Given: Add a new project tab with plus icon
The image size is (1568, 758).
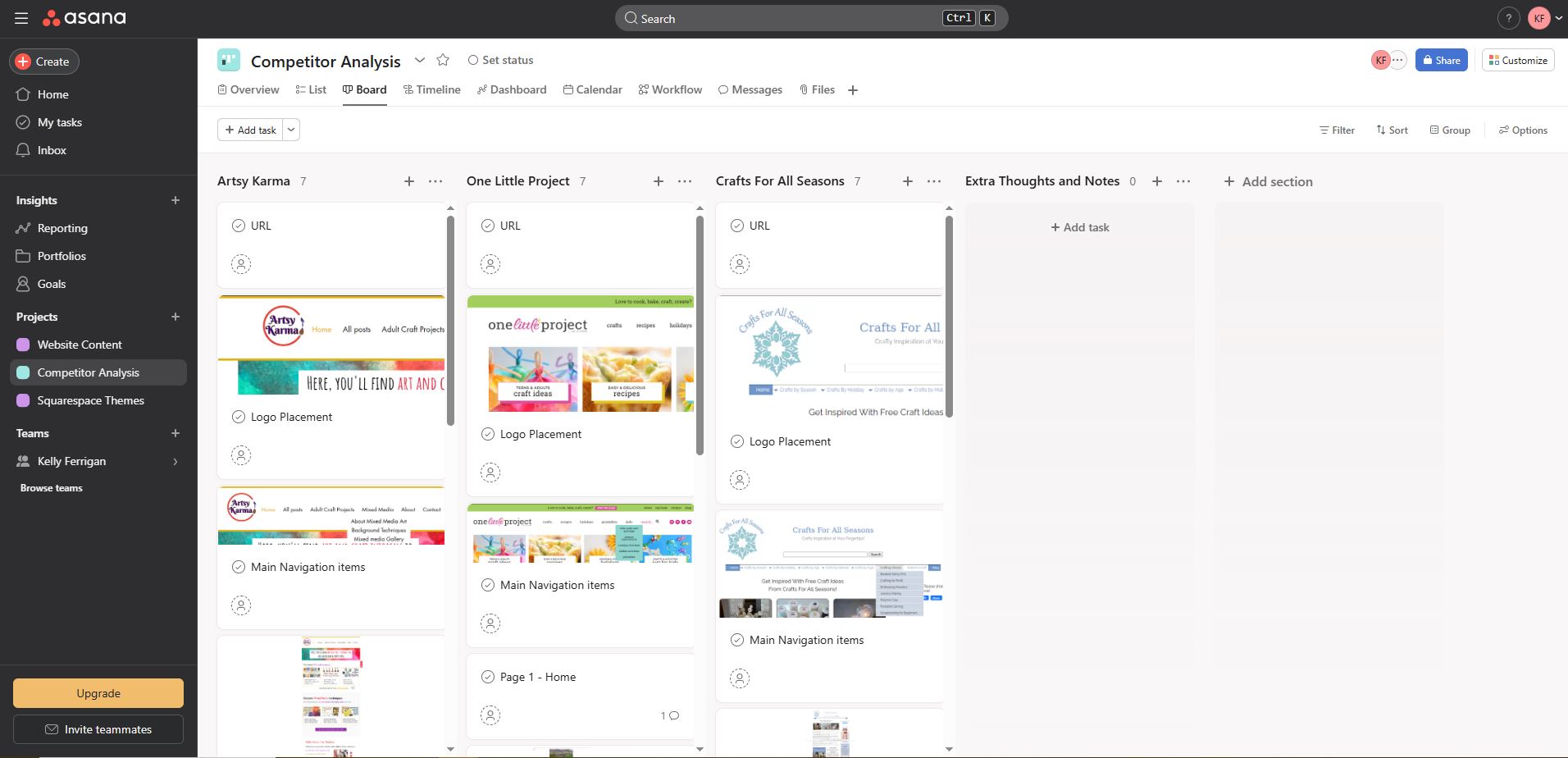Looking at the screenshot, I should tap(853, 90).
